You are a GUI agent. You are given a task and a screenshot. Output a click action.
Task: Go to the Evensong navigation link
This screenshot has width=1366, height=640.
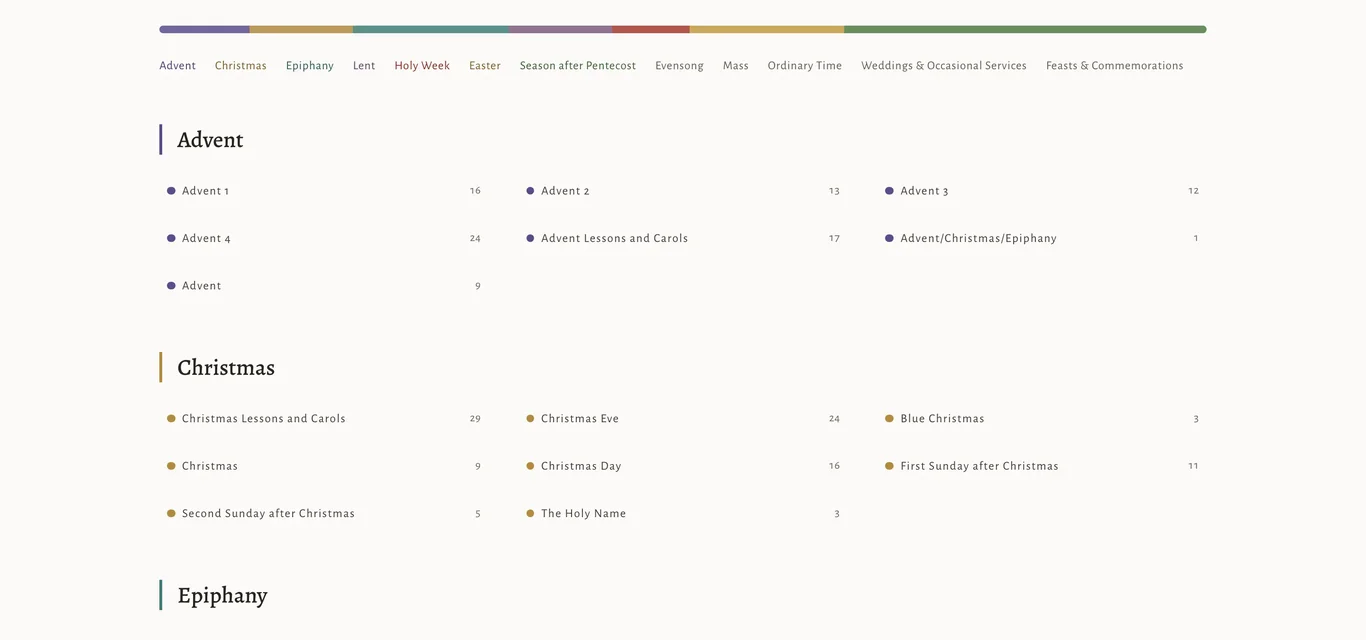(x=679, y=65)
